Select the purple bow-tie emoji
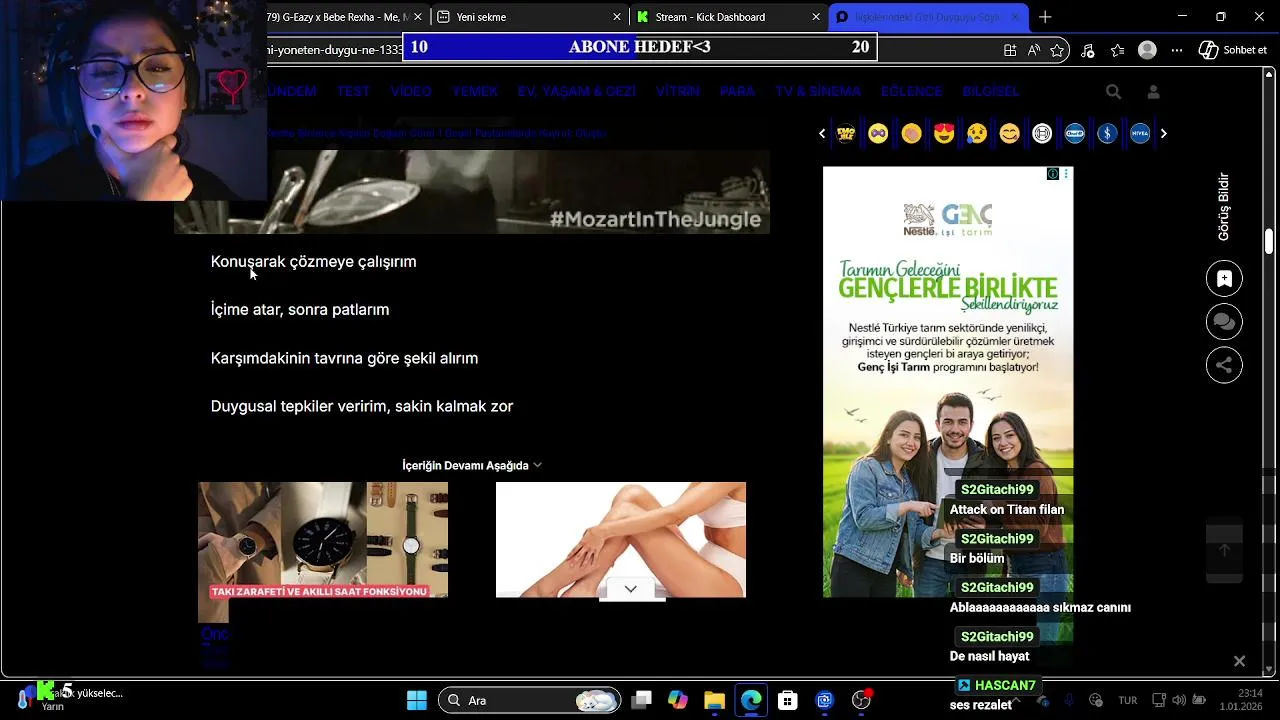 [x=878, y=133]
